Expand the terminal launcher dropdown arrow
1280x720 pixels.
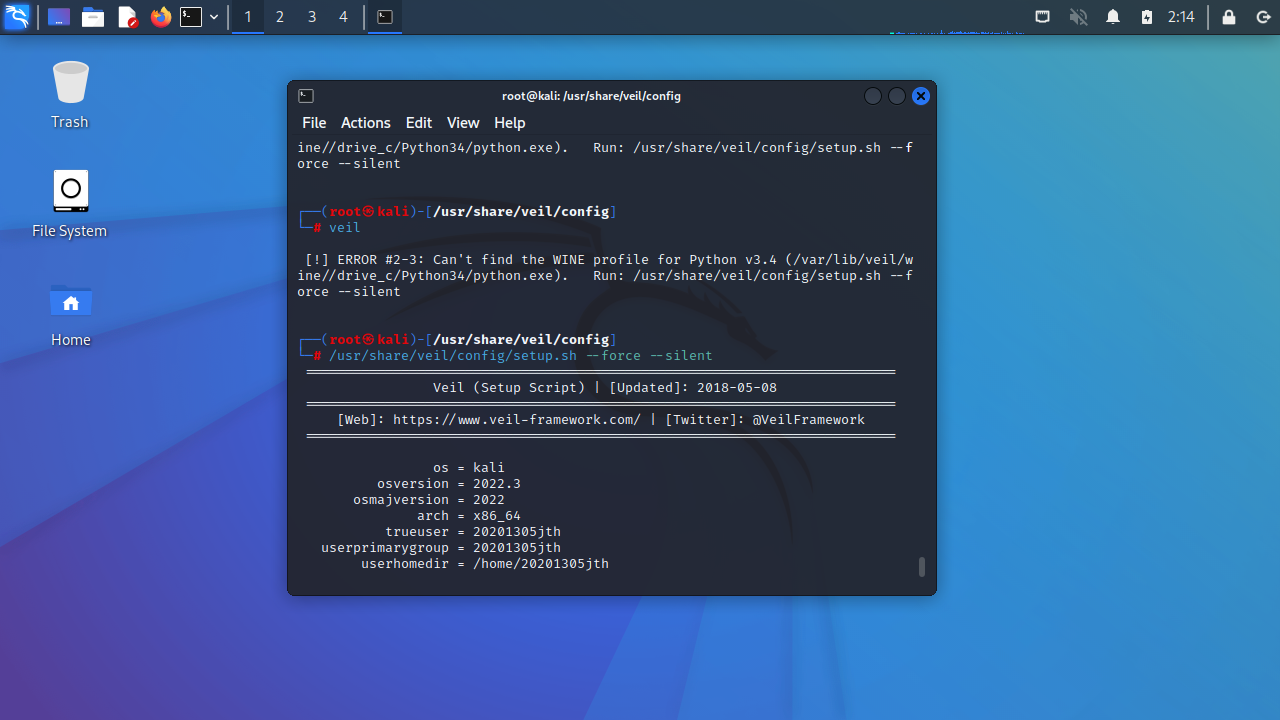(214, 17)
